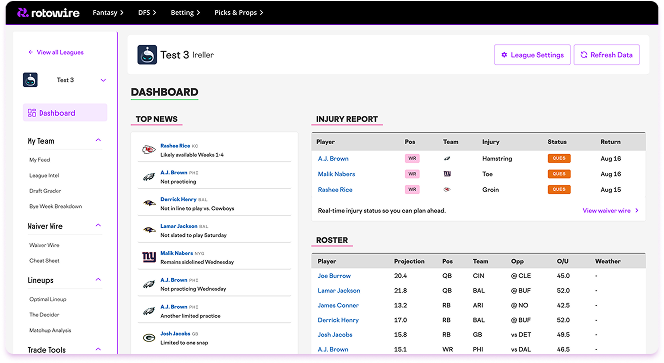The height and width of the screenshot is (363, 664).
Task: Click Chiefs logo beside Rashee Rice news
Action: point(149,150)
